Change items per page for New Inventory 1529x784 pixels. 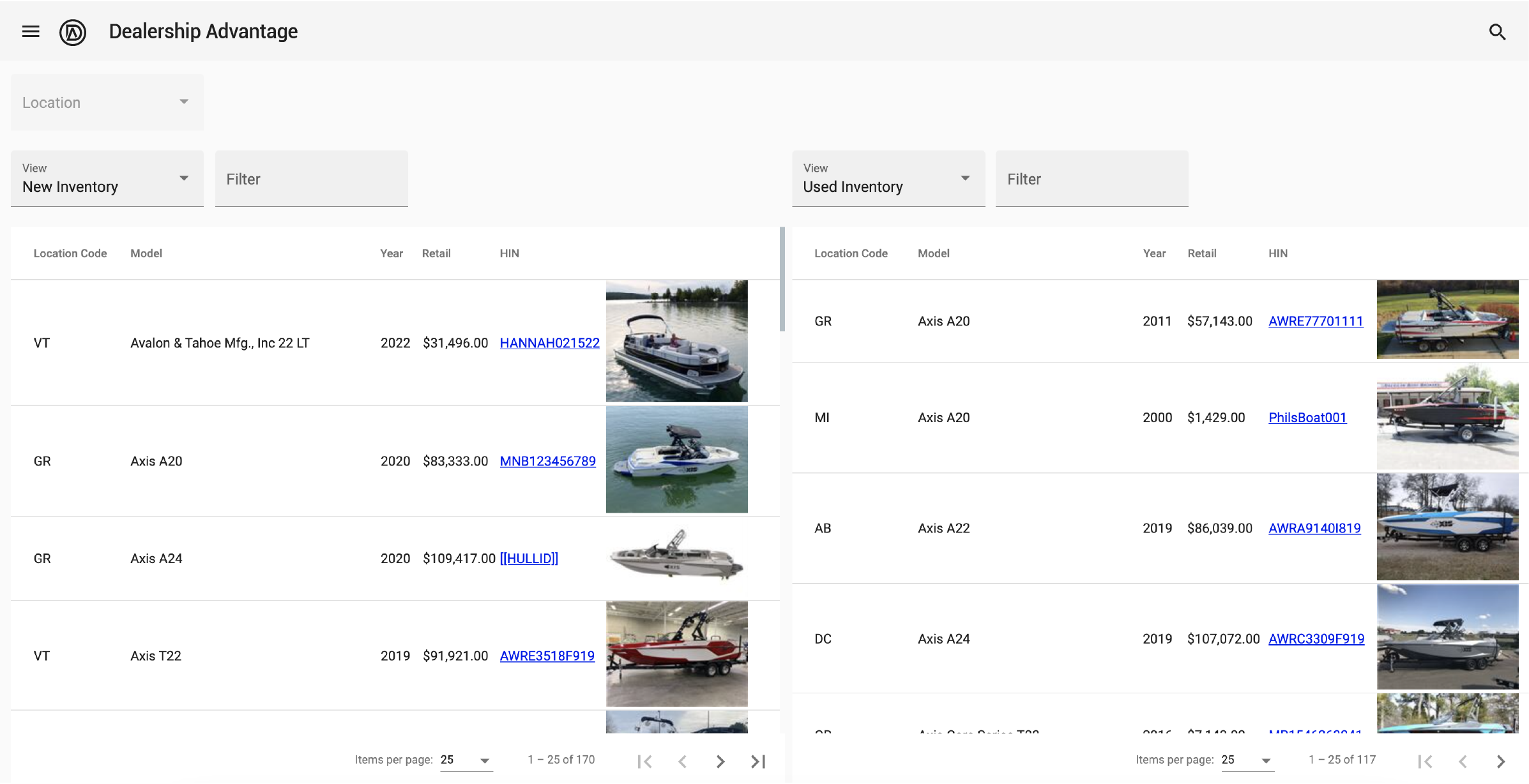tap(466, 760)
